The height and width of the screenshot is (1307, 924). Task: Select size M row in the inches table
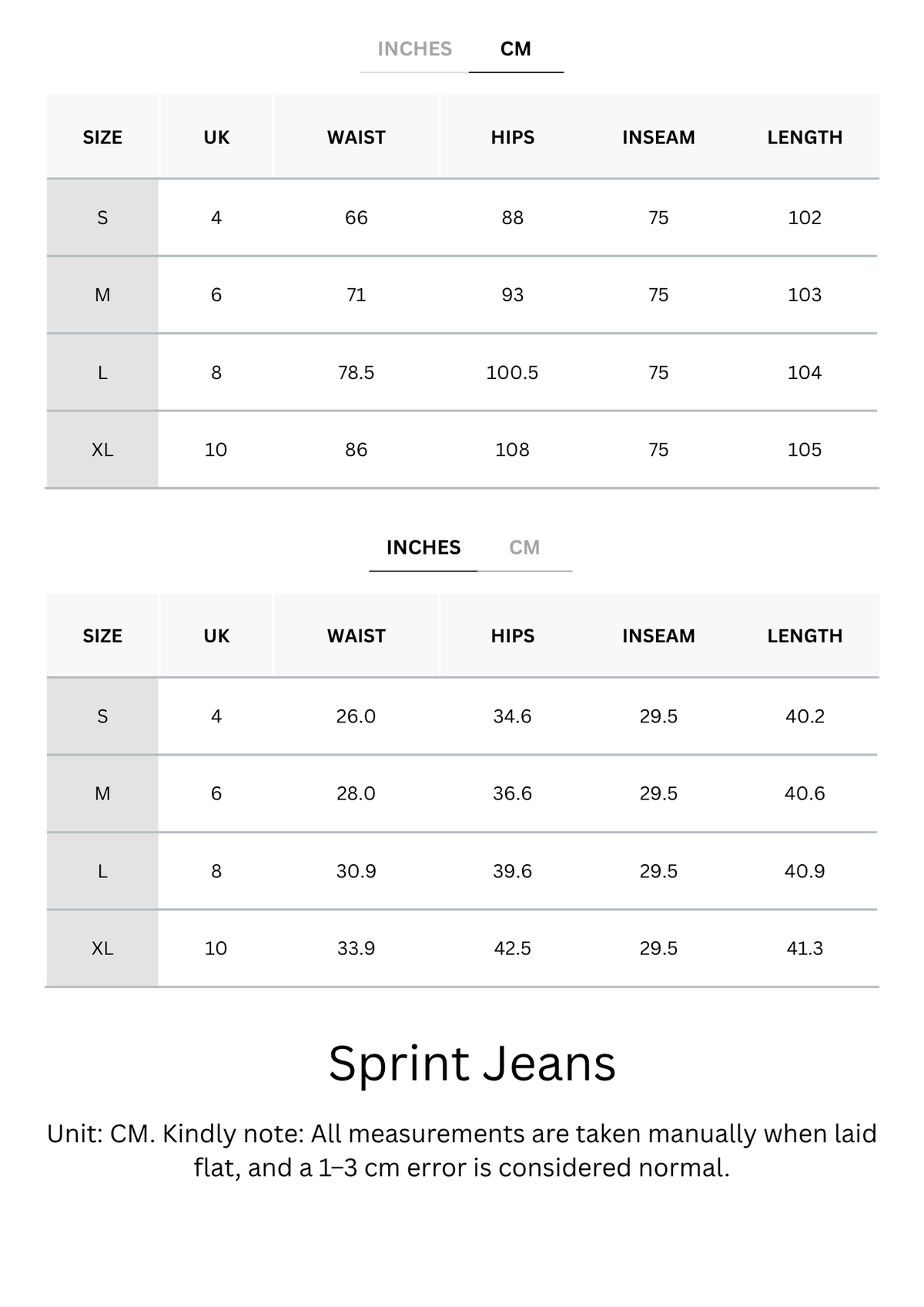click(462, 794)
